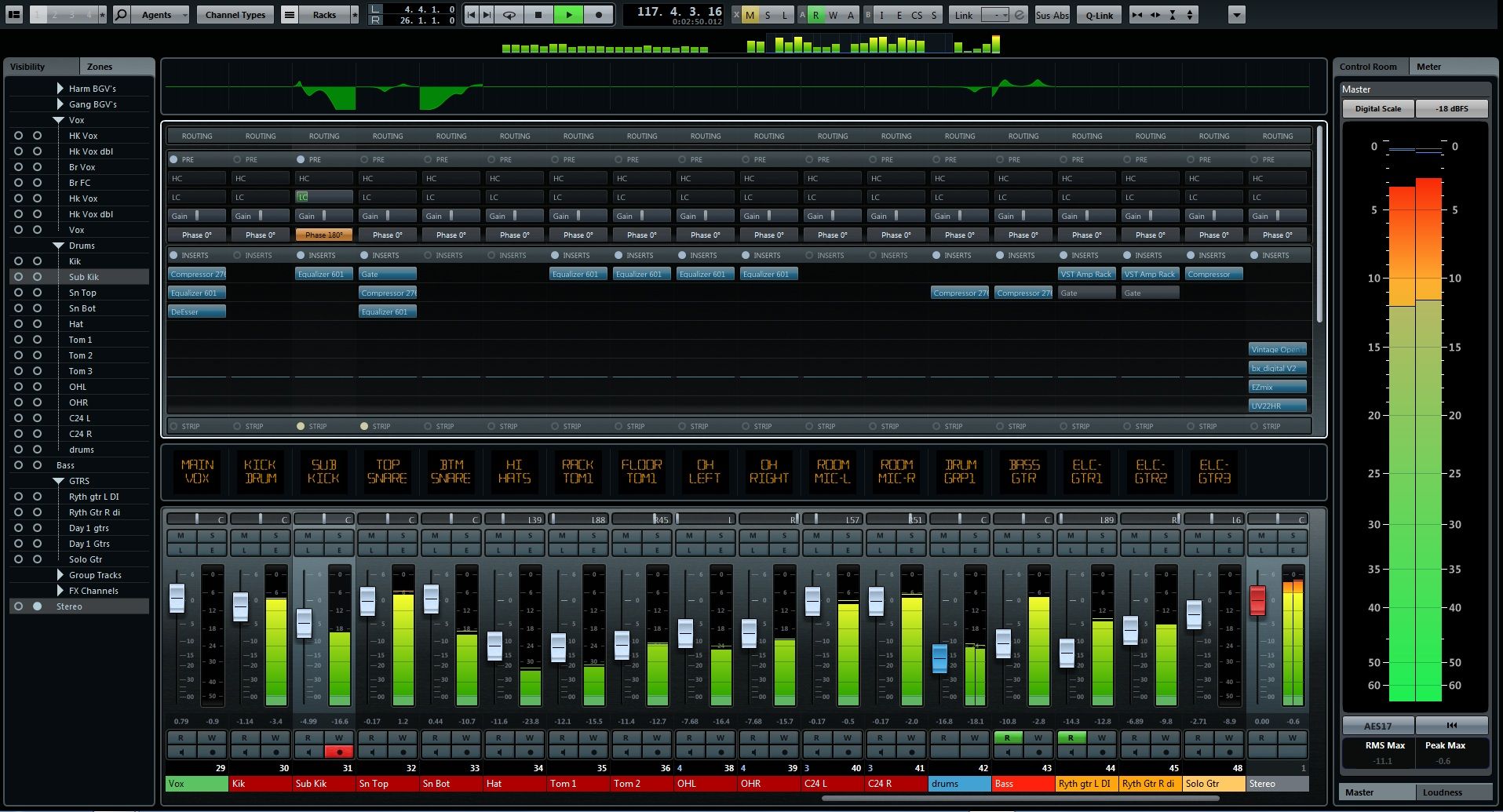Toggle PRE rack power on first channel
1503x812 pixels.
click(x=173, y=159)
